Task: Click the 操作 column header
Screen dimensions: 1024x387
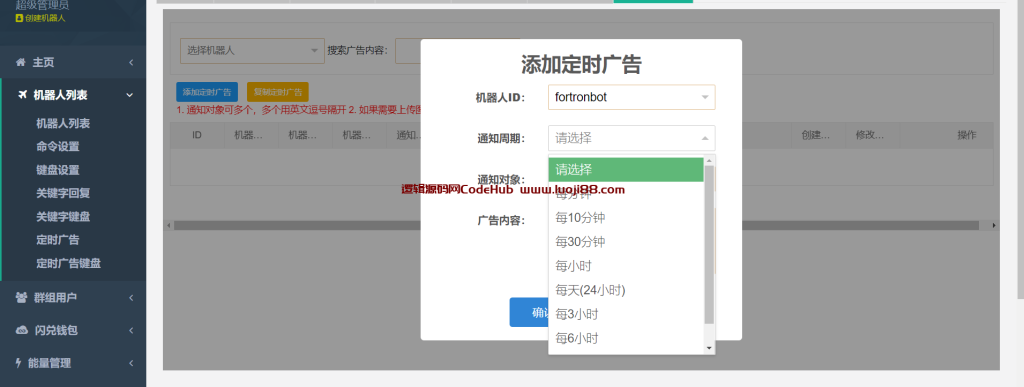Action: [967, 135]
